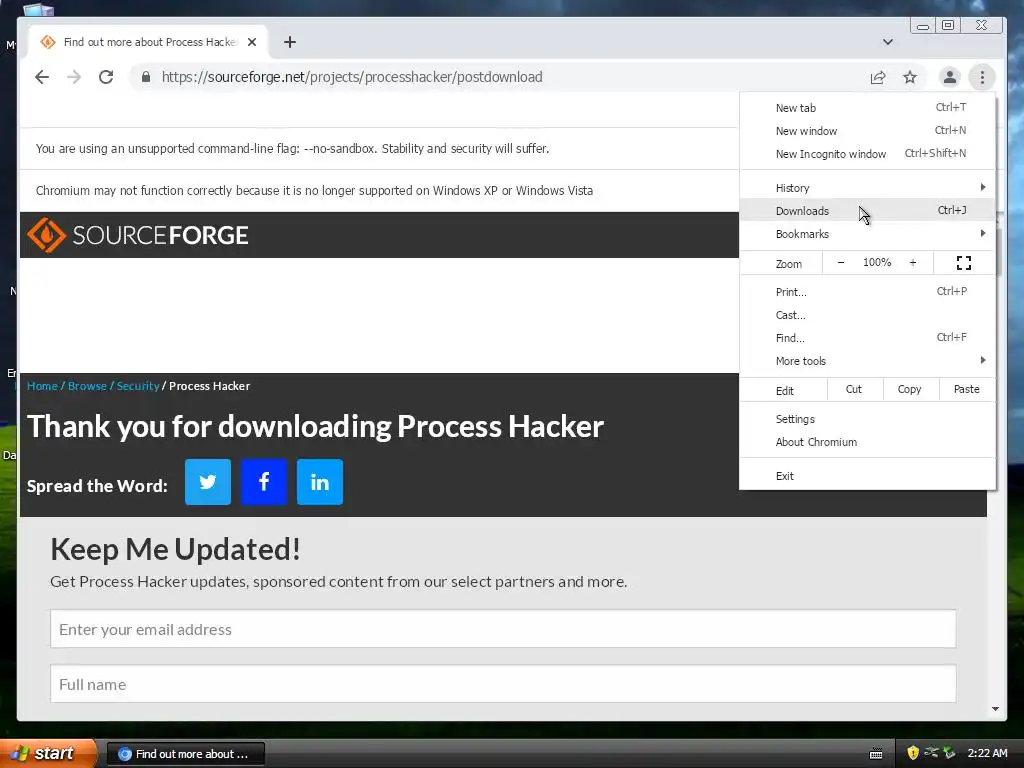1024x768 pixels.
Task: Go back with the browser back arrow
Action: [42, 77]
